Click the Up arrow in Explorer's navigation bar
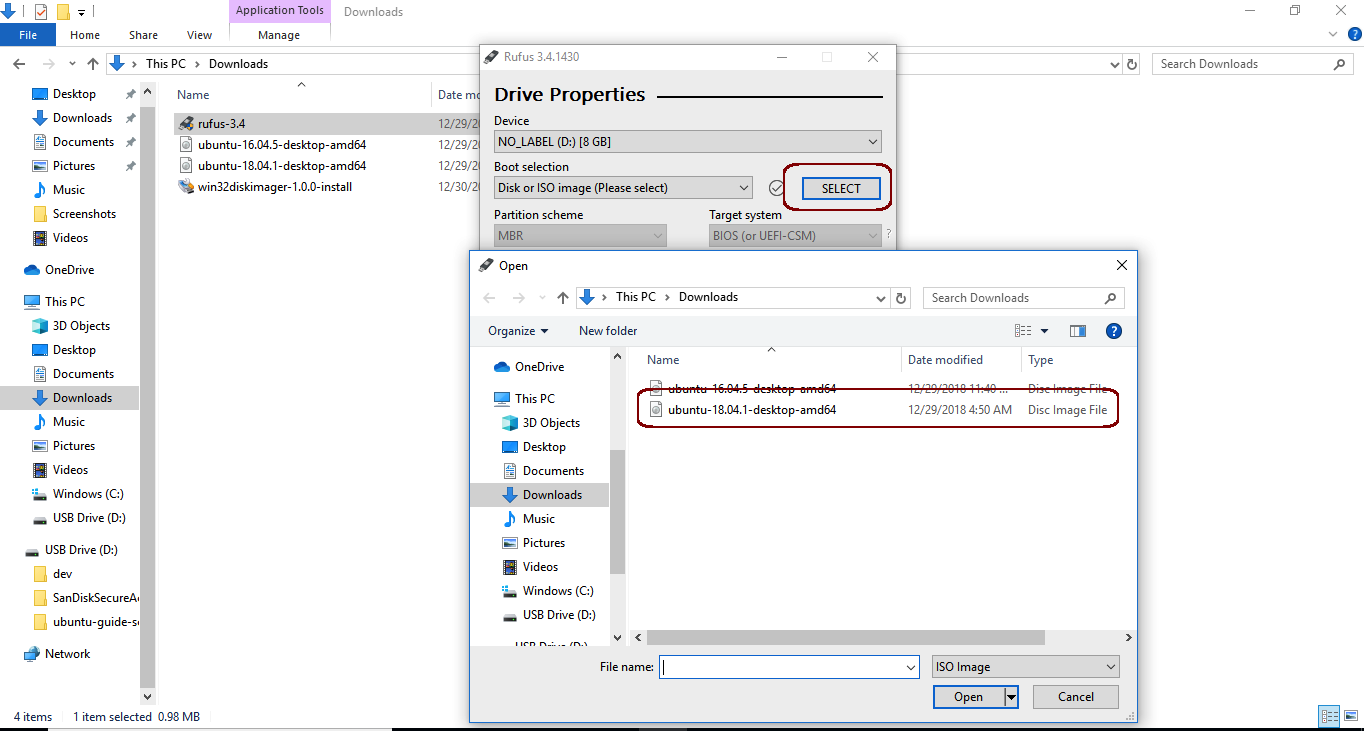 (93, 64)
